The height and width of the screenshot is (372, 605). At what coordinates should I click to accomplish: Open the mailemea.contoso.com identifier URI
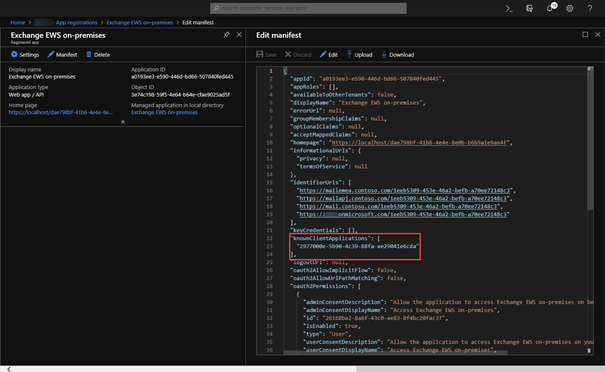click(x=405, y=190)
